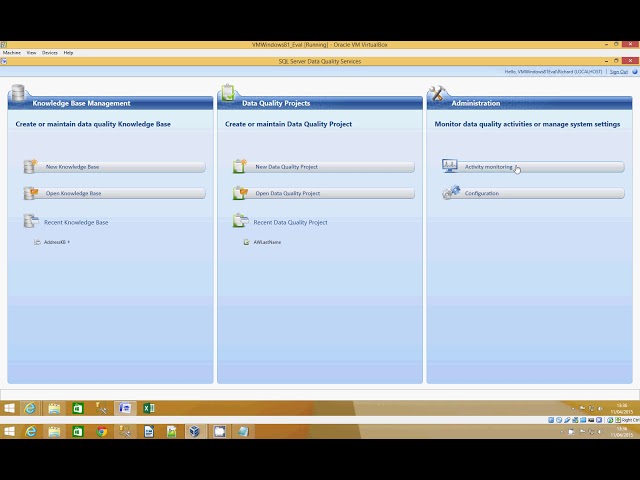Open File Explorer on guest VM taskbar
The image size is (640, 480).
[54, 408]
